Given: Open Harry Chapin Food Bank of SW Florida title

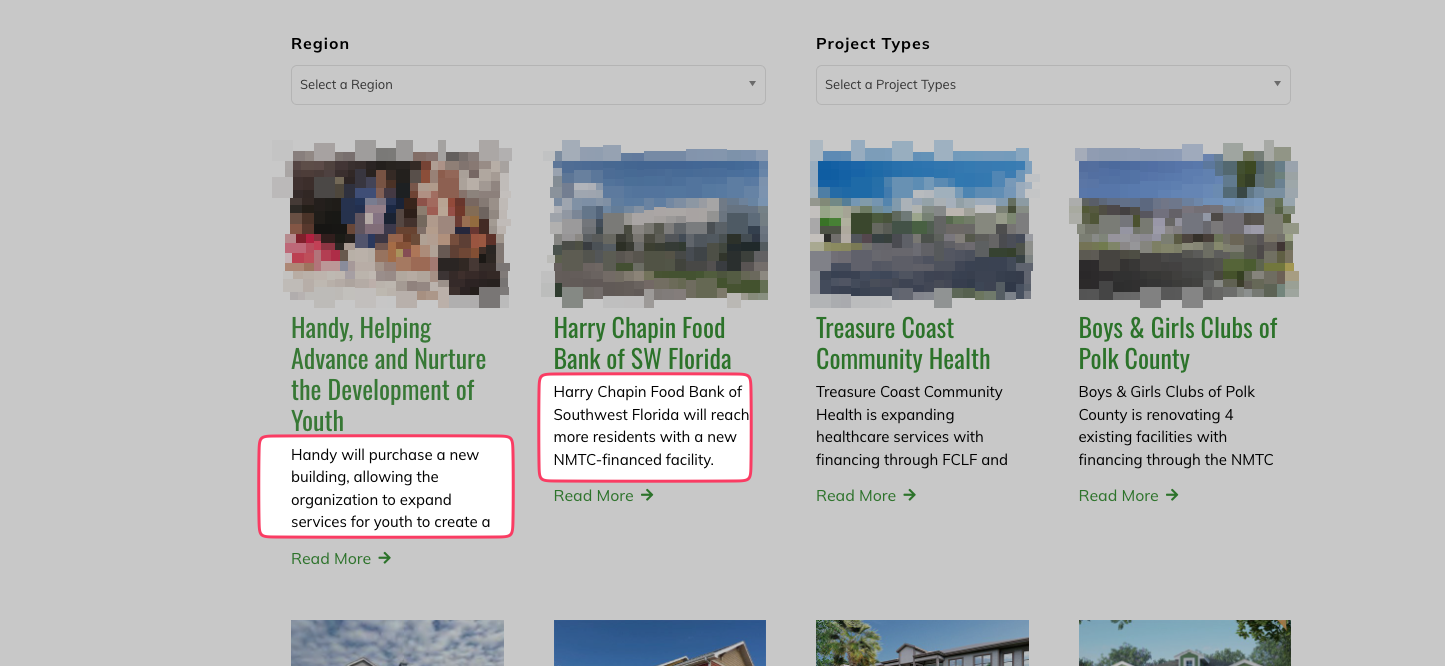Looking at the screenshot, I should click(643, 343).
